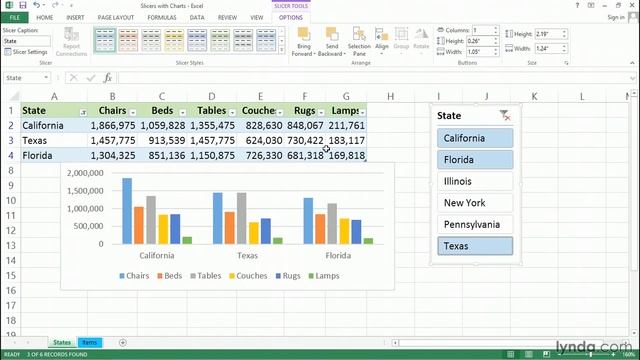Click the Slicer Caption input field
640x360 pixels.
pos(27,41)
